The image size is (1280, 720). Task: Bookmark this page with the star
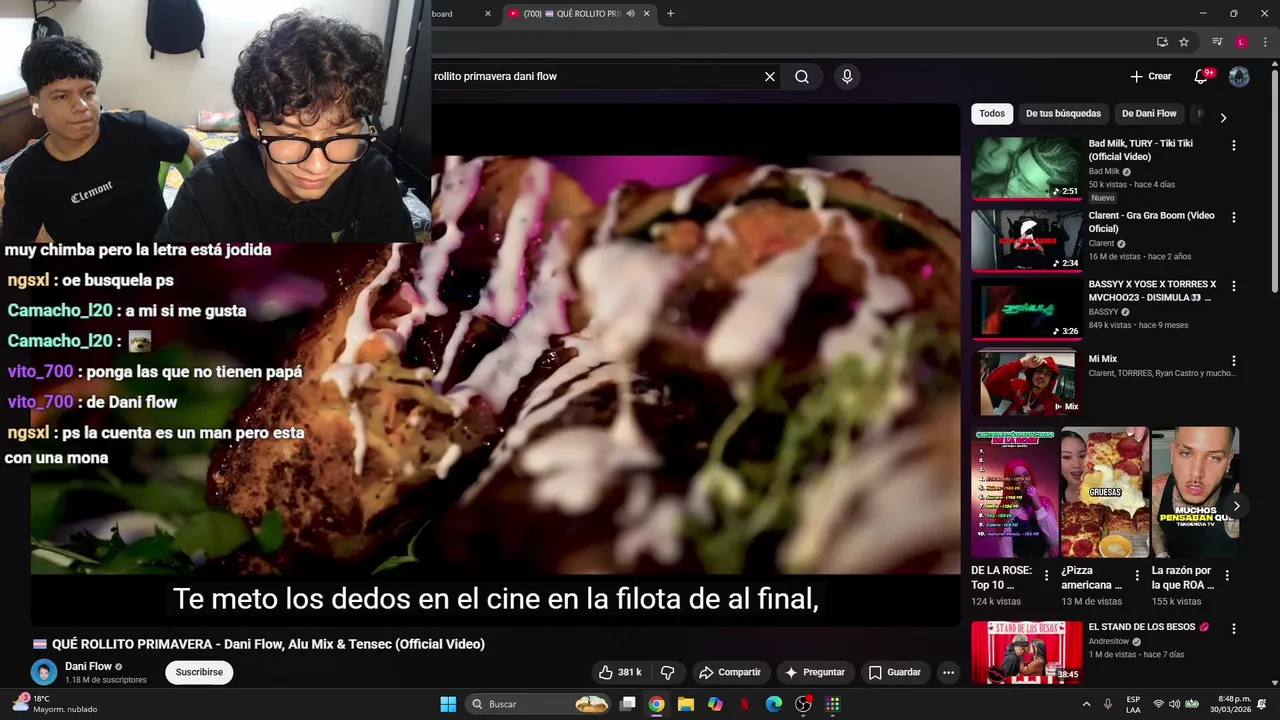tap(1184, 42)
